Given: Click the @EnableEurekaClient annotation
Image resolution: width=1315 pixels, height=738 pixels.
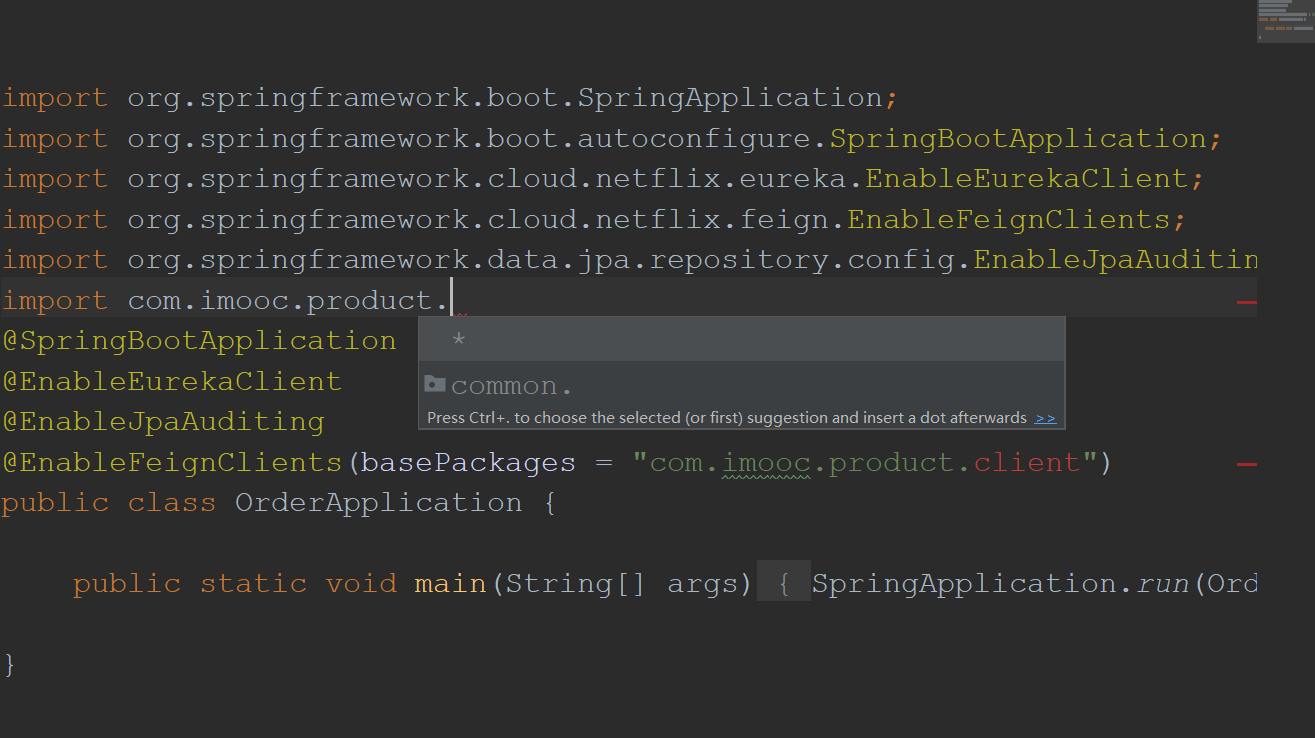Looking at the screenshot, I should coord(172,382).
